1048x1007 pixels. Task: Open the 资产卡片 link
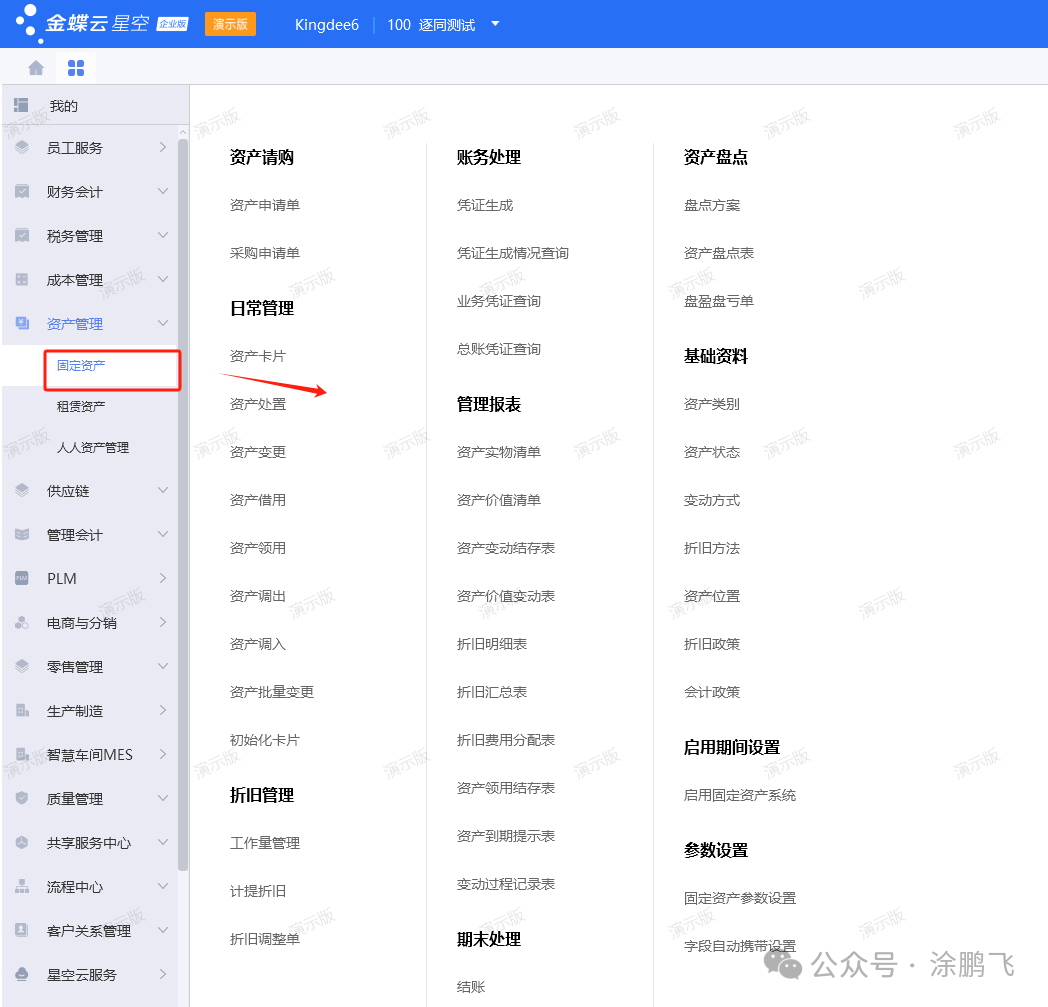click(258, 356)
